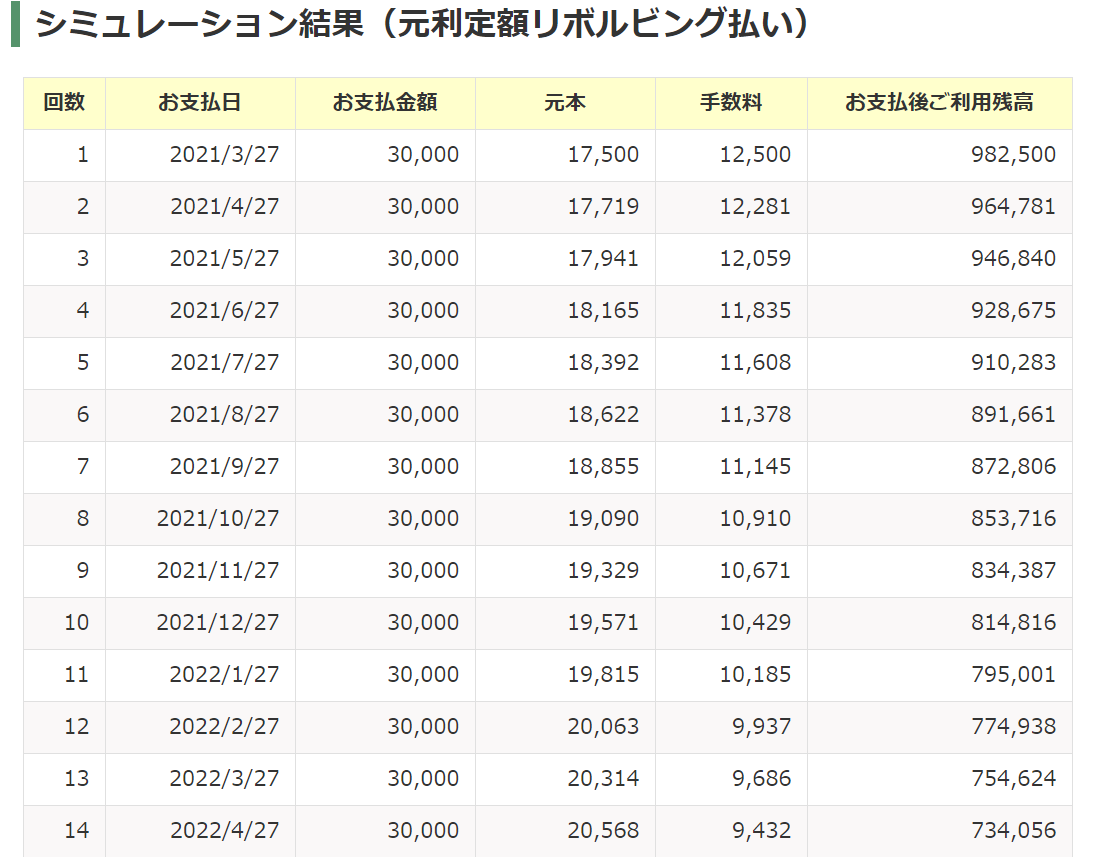
Task: Click the お支払日 column header
Action: tap(200, 103)
